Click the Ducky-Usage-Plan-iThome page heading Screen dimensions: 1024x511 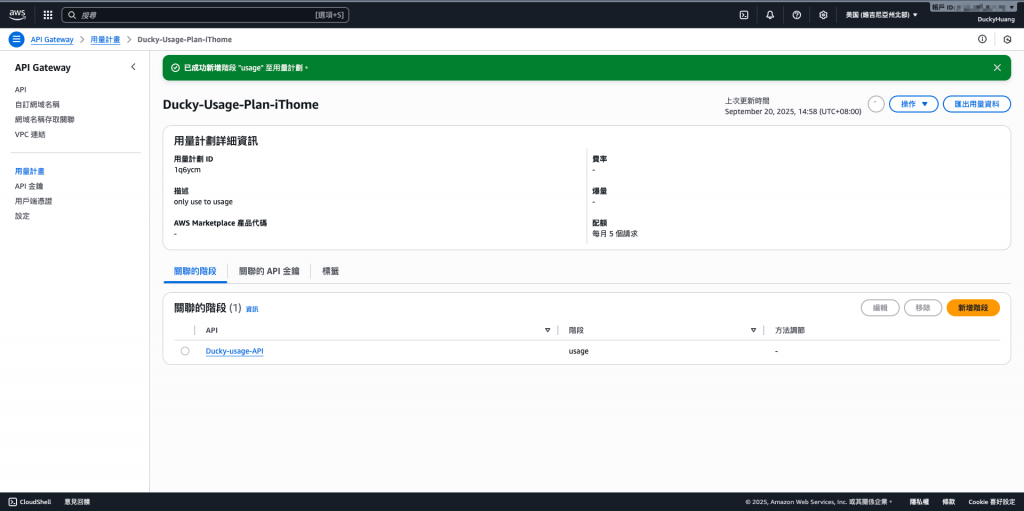point(240,105)
